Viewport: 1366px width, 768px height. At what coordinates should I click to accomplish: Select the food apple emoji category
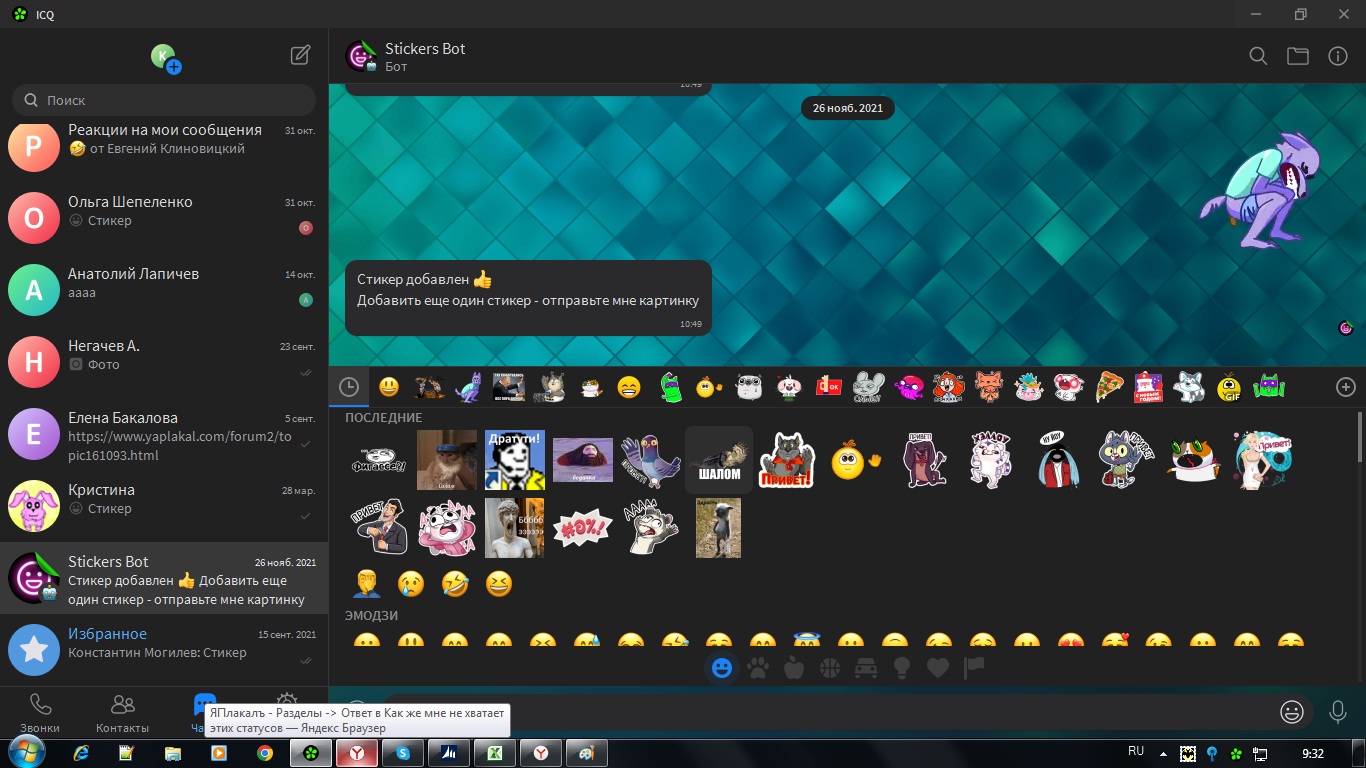pyautogui.click(x=794, y=667)
